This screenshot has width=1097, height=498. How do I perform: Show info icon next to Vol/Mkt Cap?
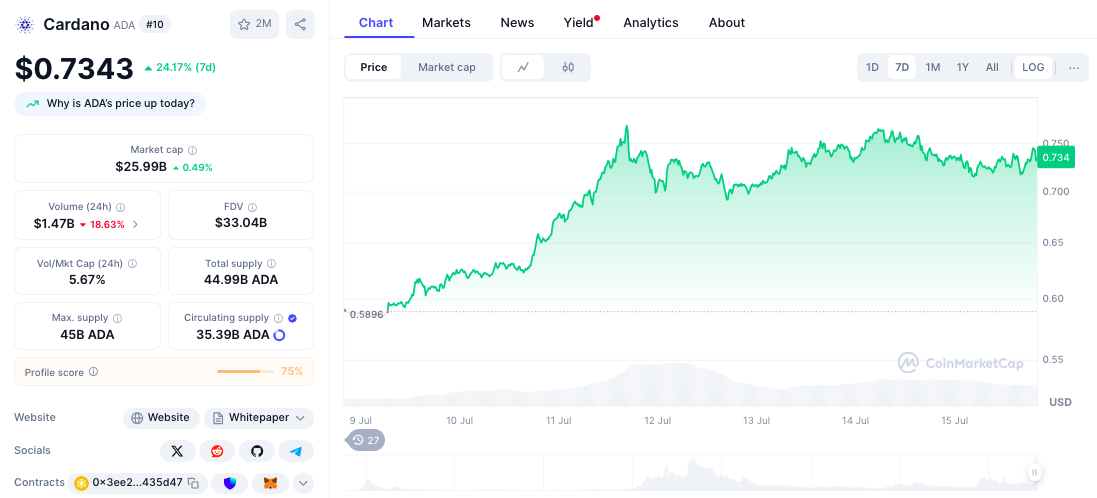coord(132,264)
